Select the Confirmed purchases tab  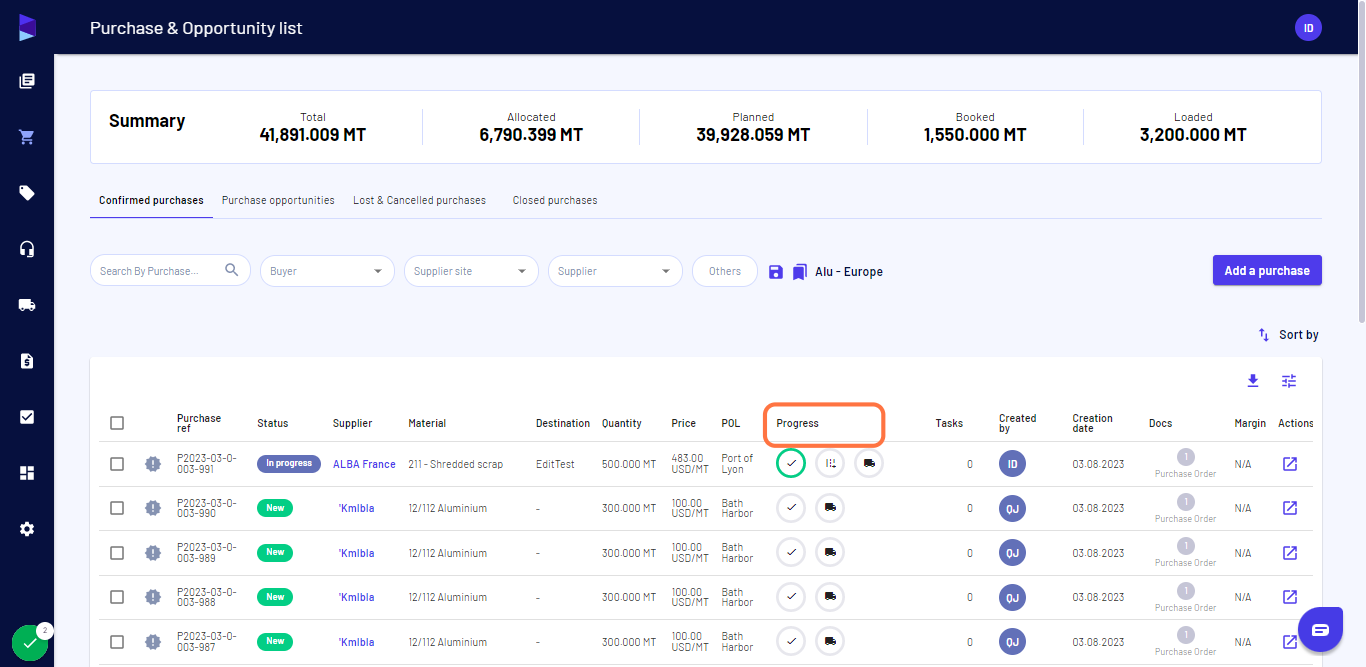coord(151,200)
